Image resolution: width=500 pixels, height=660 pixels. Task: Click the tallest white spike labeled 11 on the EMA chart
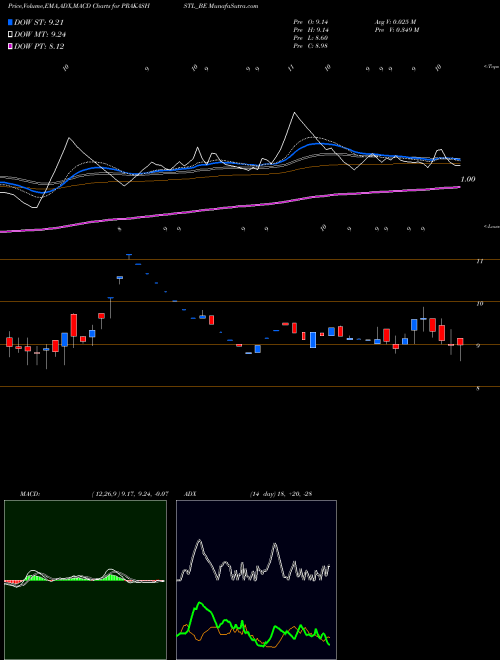click(x=294, y=113)
